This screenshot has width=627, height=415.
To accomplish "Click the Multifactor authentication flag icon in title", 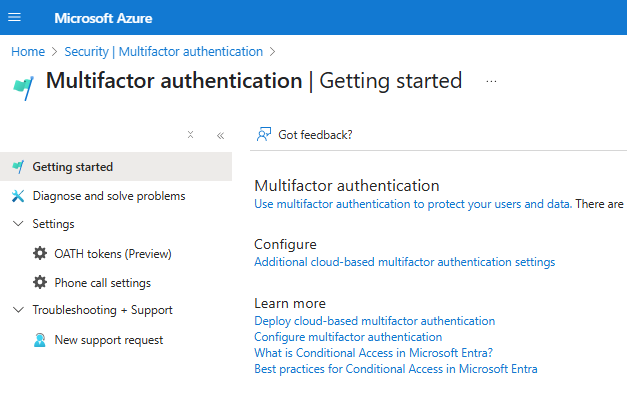I will point(23,88).
